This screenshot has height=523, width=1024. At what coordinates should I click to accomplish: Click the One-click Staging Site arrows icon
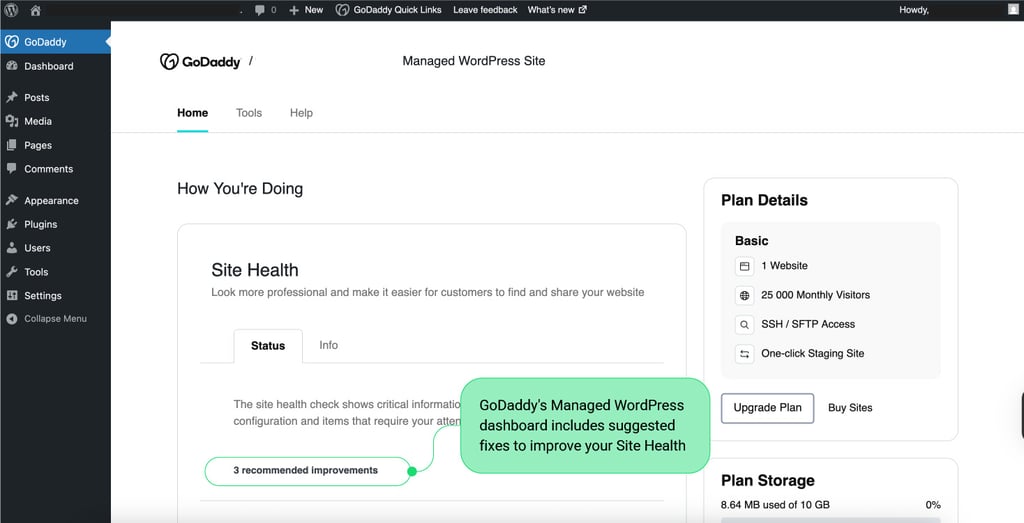tap(744, 354)
